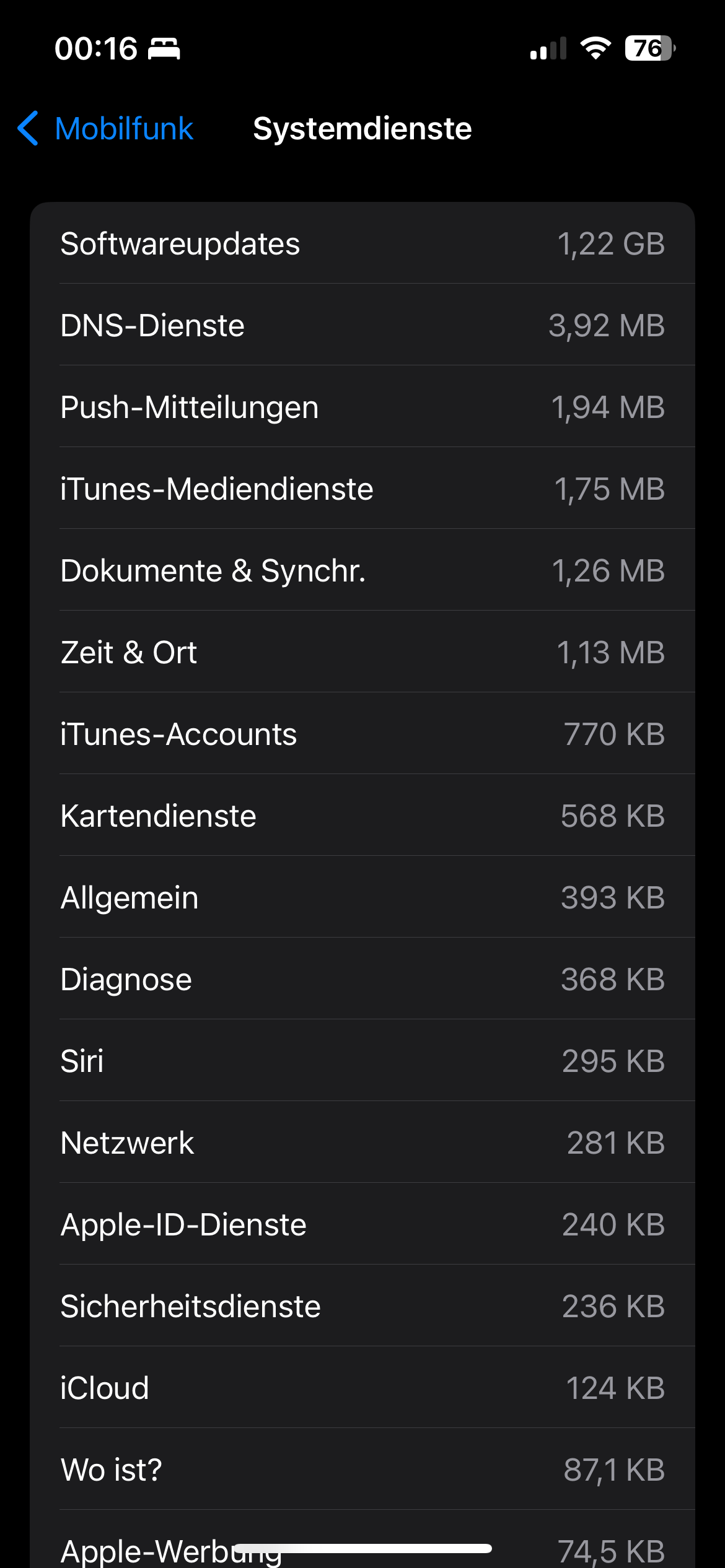
Task: Tap the Wi-Fi status icon
Action: pyautogui.click(x=595, y=48)
